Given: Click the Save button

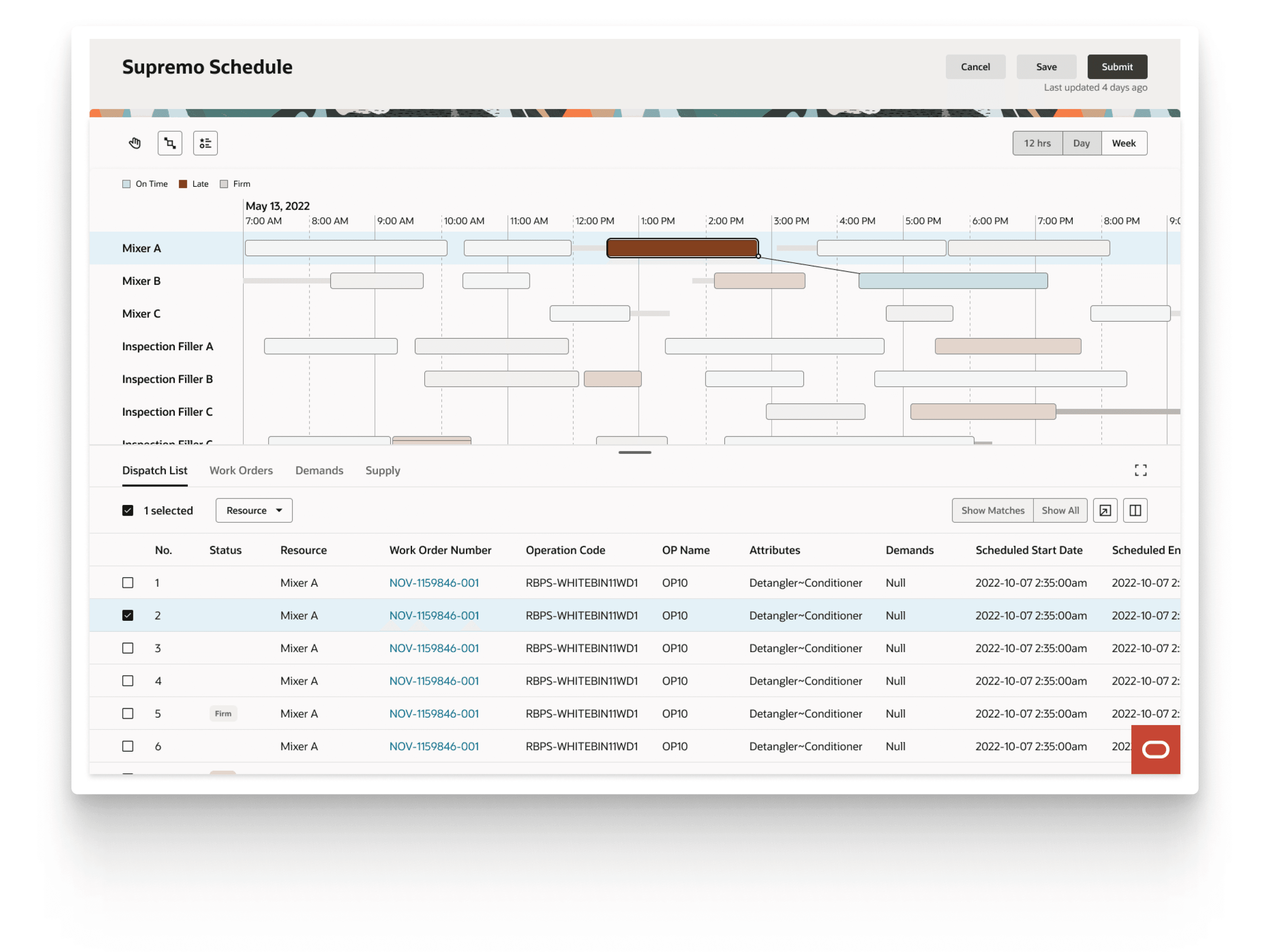Looking at the screenshot, I should click(x=1046, y=67).
